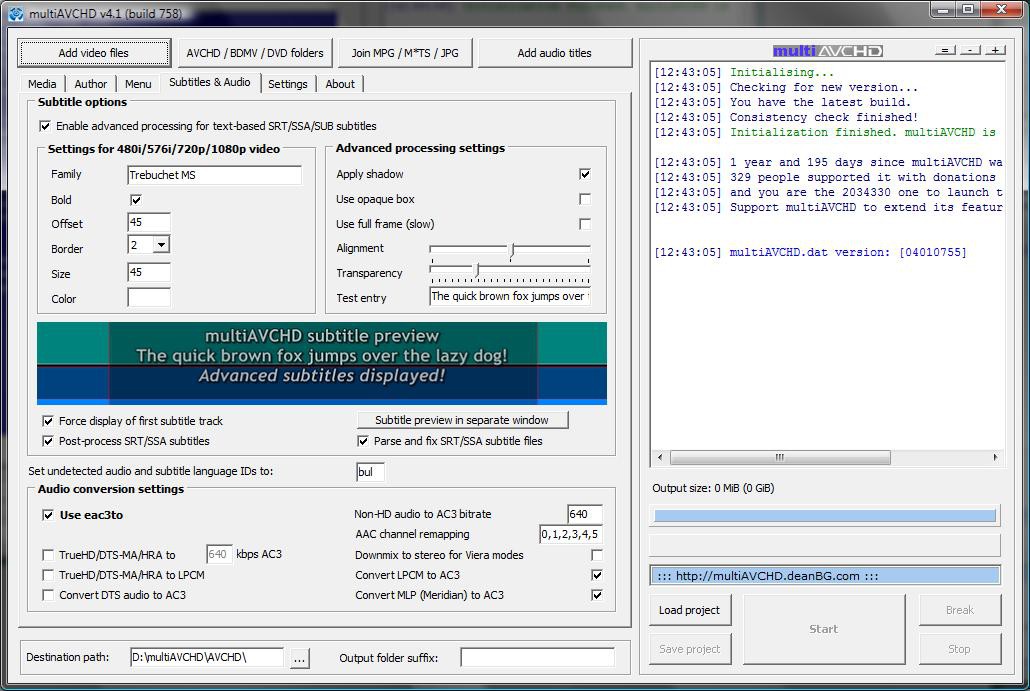Viewport: 1030px width, 691px height.
Task: Click Join MPG / M*TS / JPG button
Action: [405, 53]
